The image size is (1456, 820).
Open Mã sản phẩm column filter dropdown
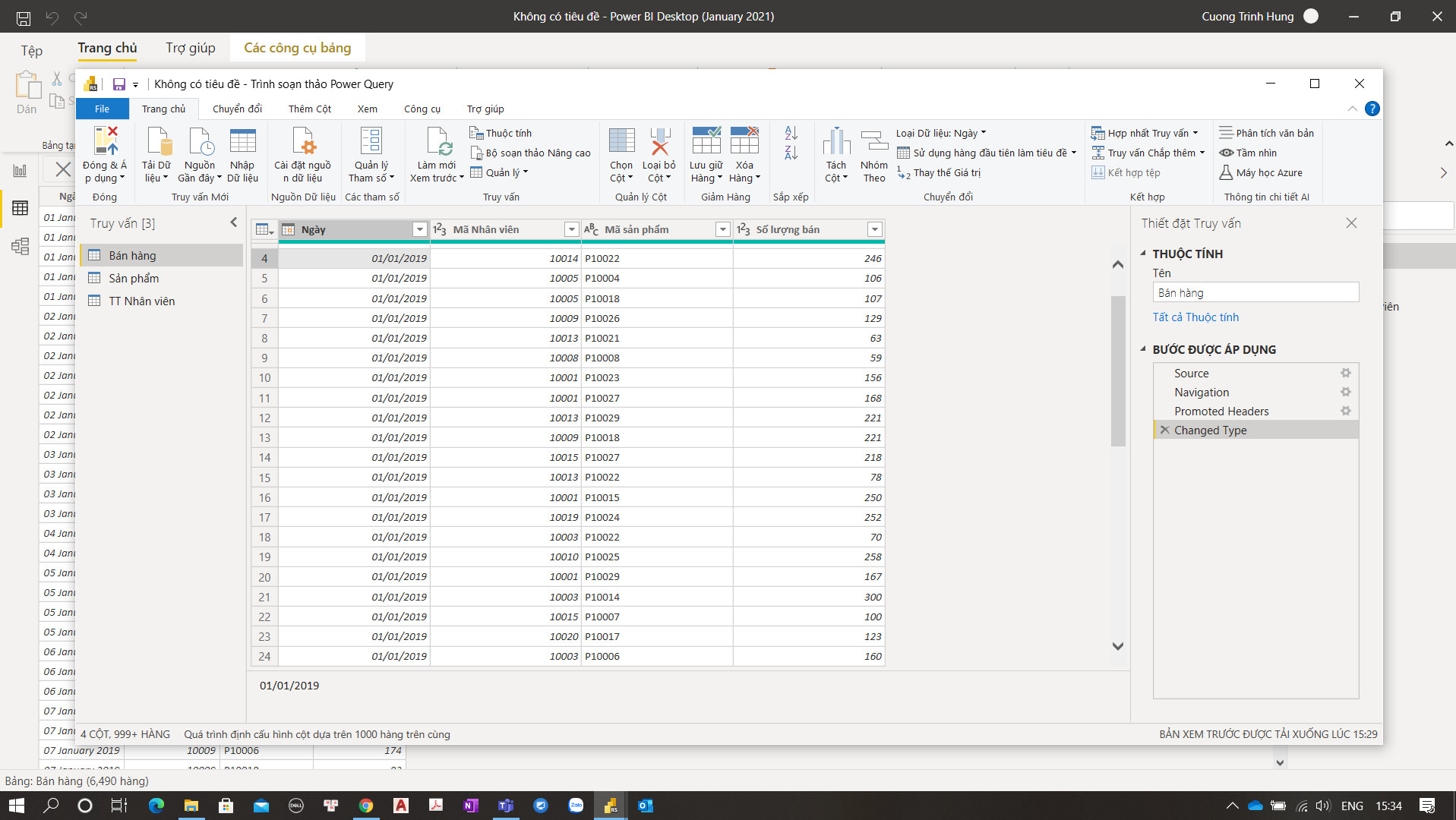[x=723, y=229]
